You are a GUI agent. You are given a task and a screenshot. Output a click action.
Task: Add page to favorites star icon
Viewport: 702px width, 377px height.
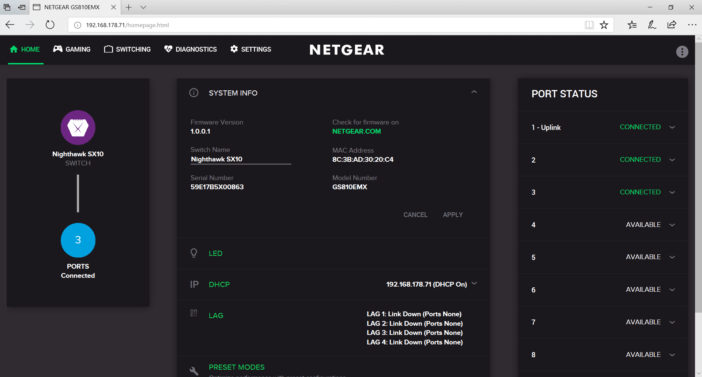604,25
